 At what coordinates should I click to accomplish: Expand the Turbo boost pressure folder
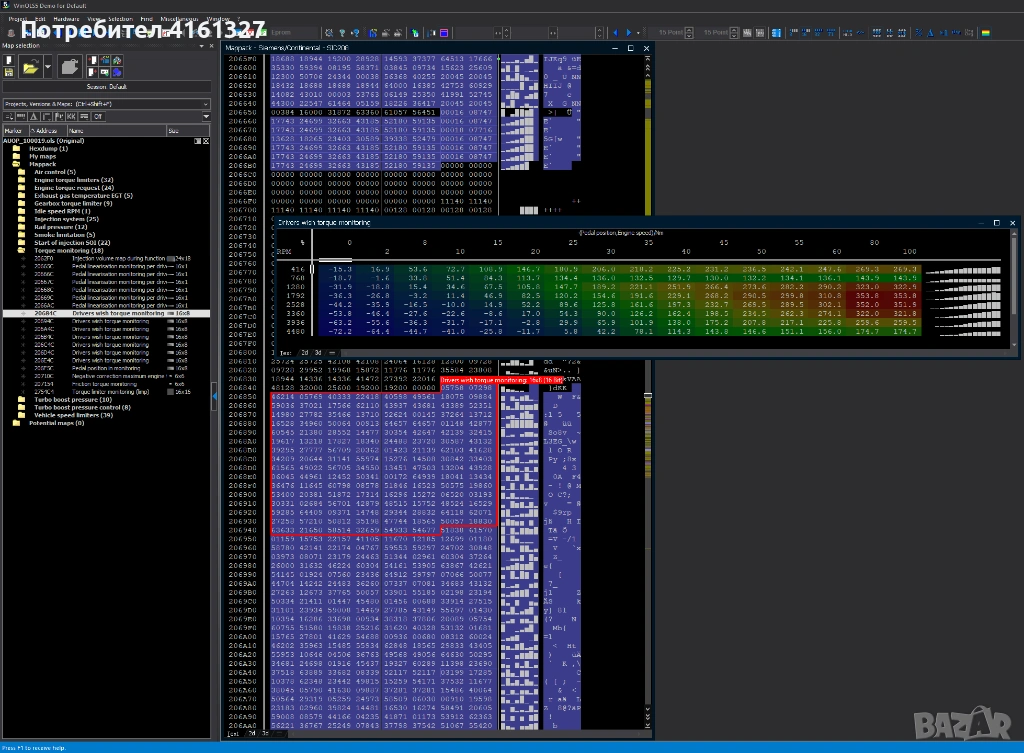pyautogui.click(x=75, y=400)
